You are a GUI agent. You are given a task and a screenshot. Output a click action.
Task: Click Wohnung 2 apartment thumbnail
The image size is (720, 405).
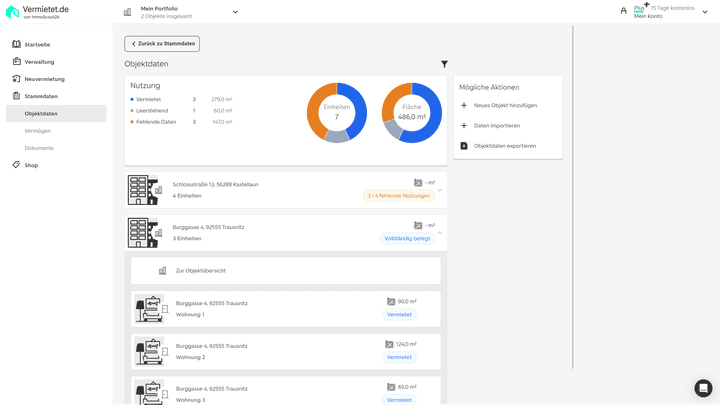[x=151, y=351]
